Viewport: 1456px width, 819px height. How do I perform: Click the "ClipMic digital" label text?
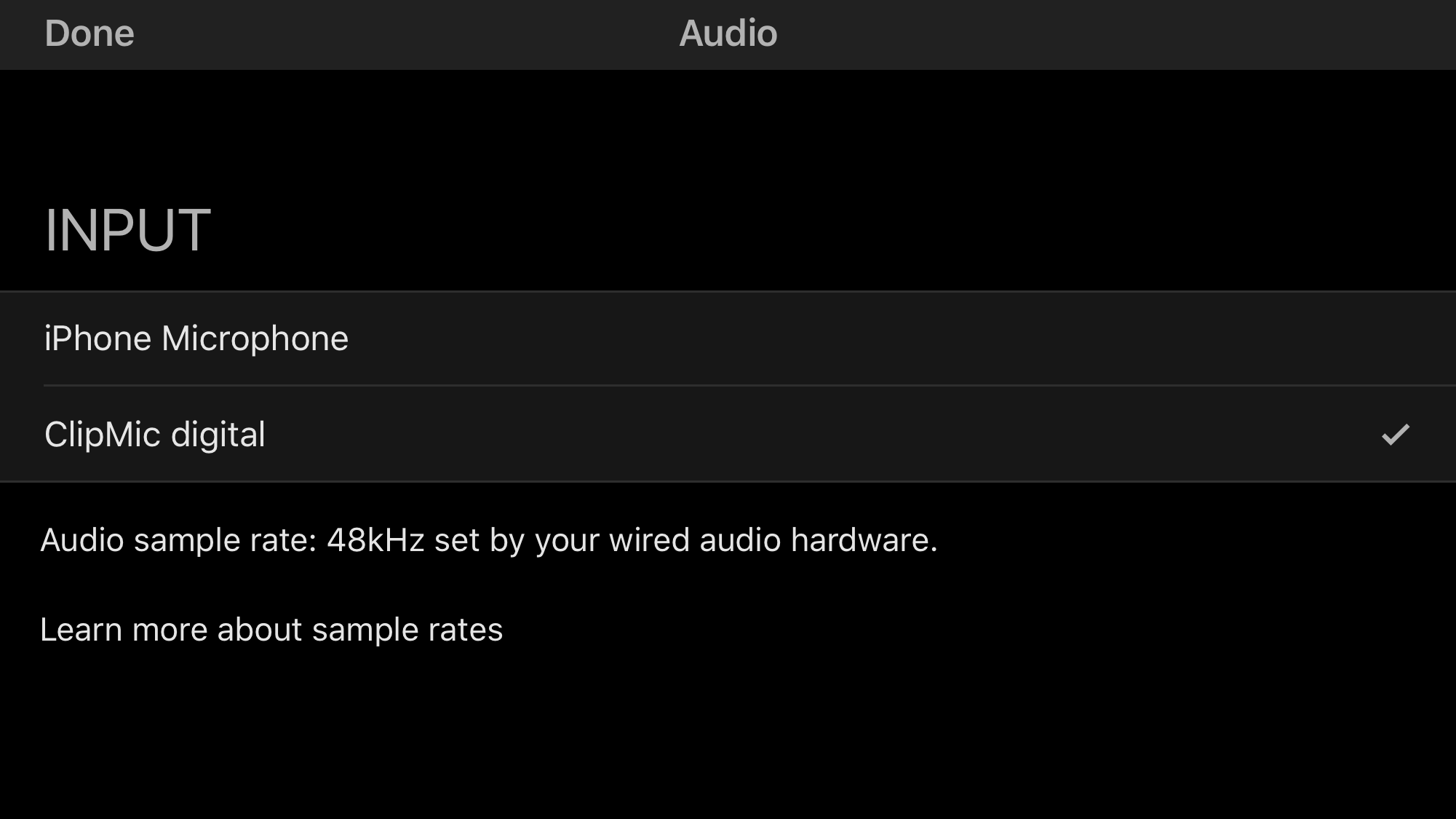(155, 435)
